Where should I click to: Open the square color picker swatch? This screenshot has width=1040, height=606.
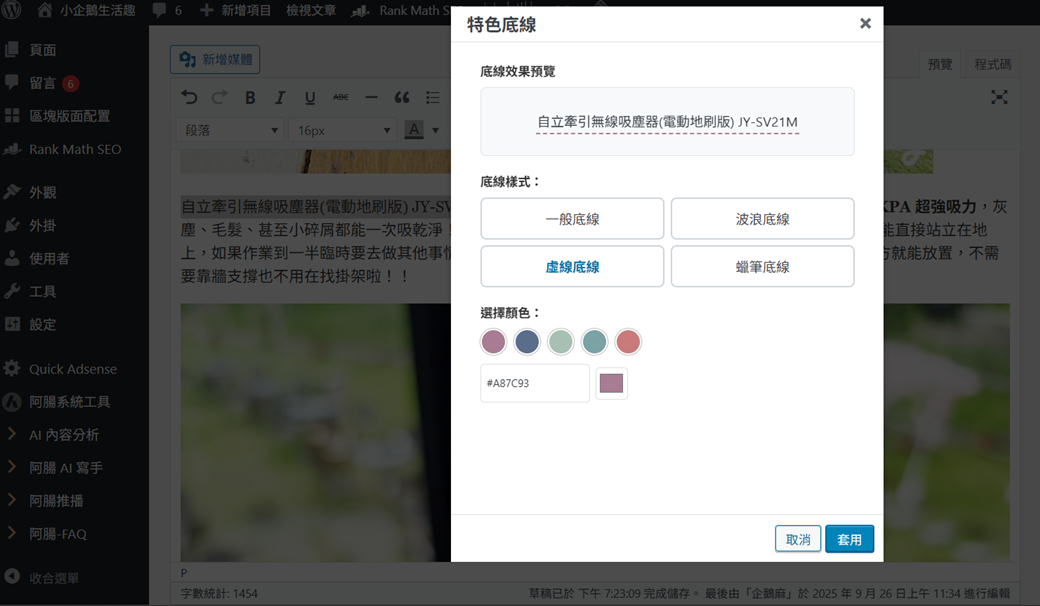tap(611, 383)
